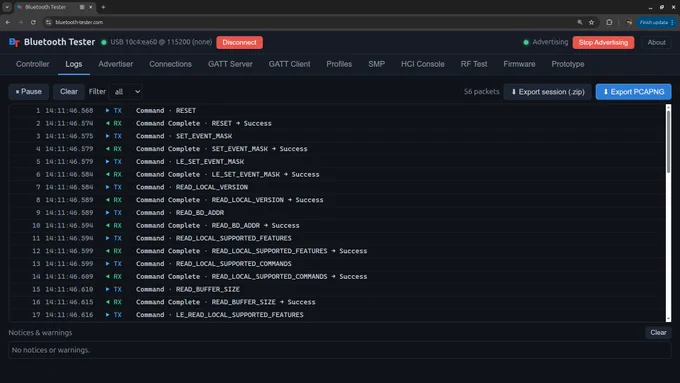This screenshot has width=680, height=383.
Task: Select row 5 Command LE_SET_EVENT_MASK
Action: [x=337, y=162]
